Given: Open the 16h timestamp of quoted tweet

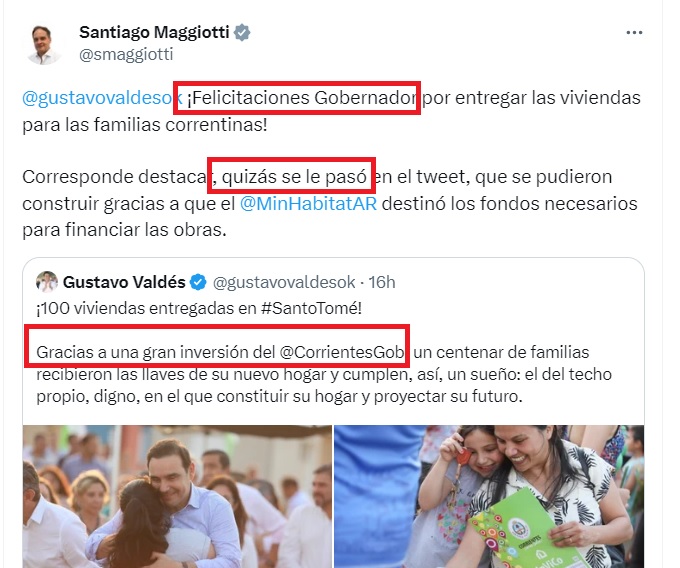Looking at the screenshot, I should point(382,282).
